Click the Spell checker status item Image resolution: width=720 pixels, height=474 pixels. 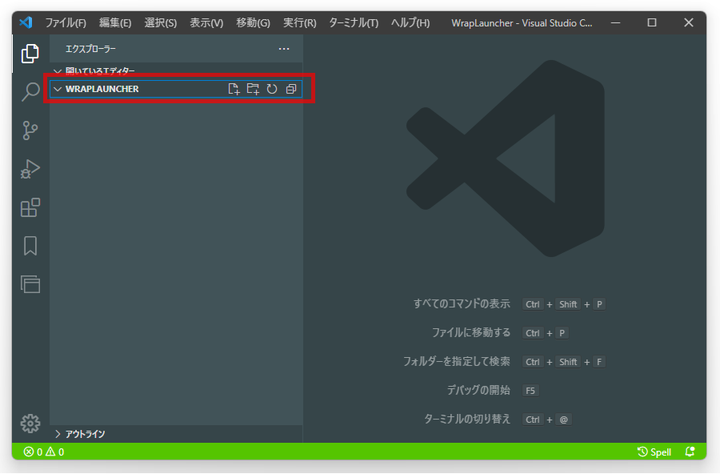coord(654,452)
